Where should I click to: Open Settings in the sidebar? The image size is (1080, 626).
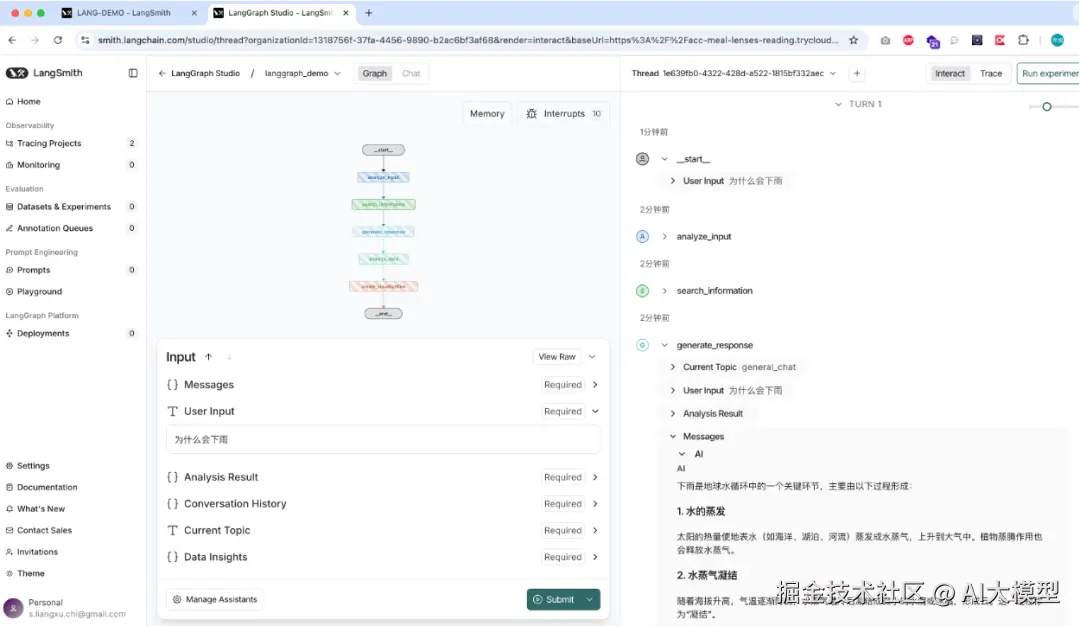click(x=33, y=466)
